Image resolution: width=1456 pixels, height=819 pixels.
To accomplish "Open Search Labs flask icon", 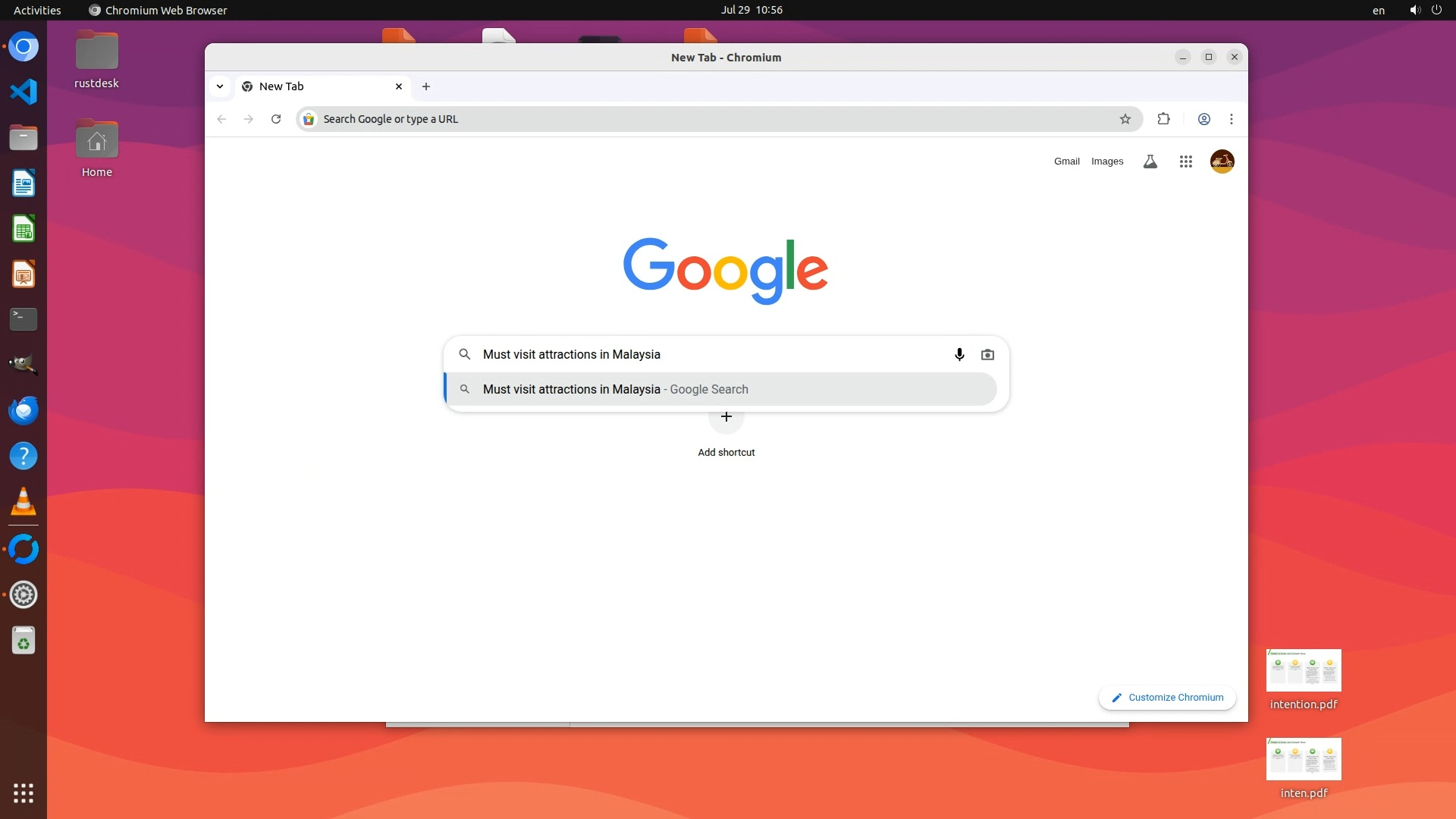I will click(1150, 162).
